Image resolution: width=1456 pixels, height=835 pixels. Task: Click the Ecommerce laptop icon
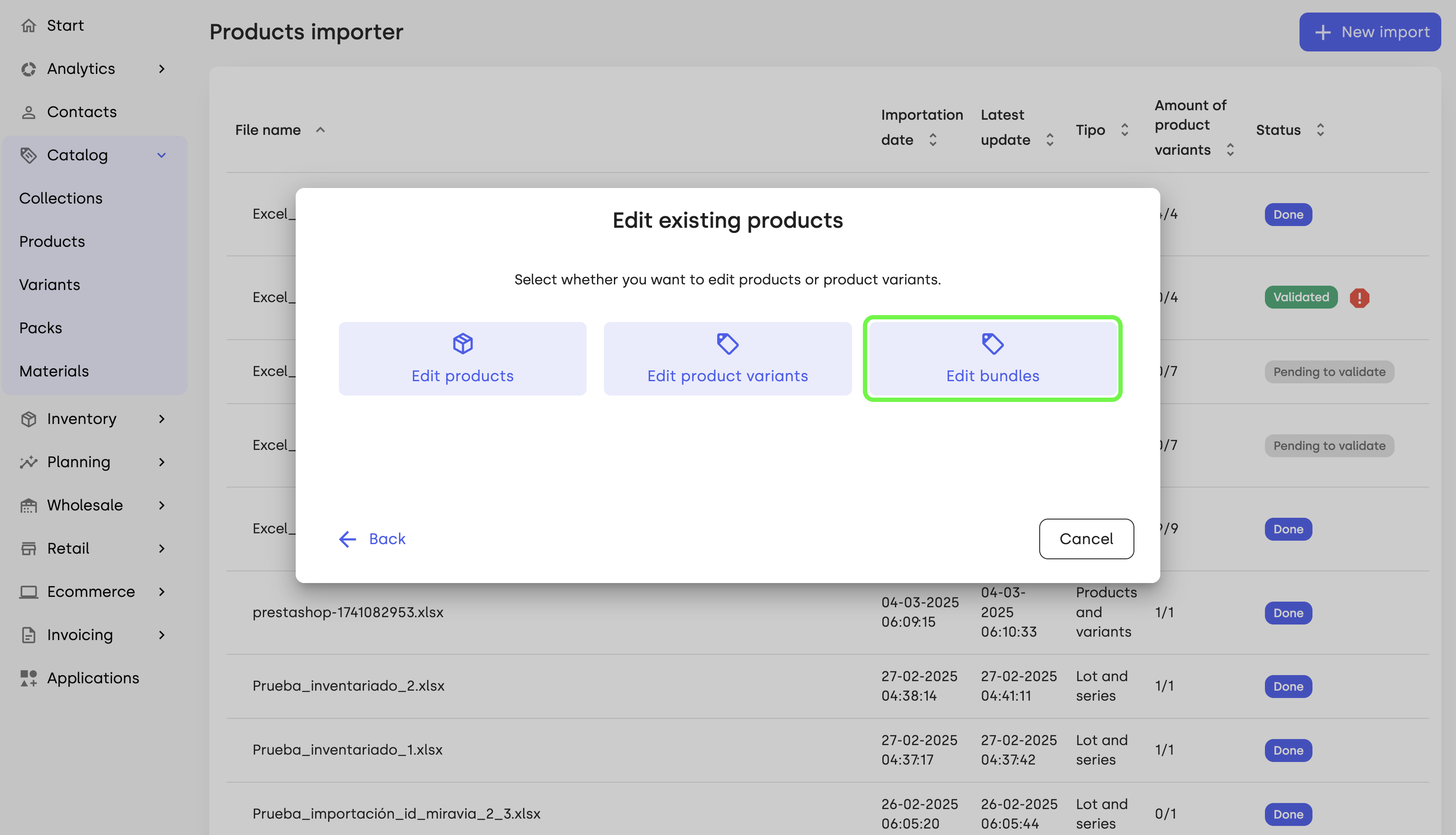coord(29,592)
